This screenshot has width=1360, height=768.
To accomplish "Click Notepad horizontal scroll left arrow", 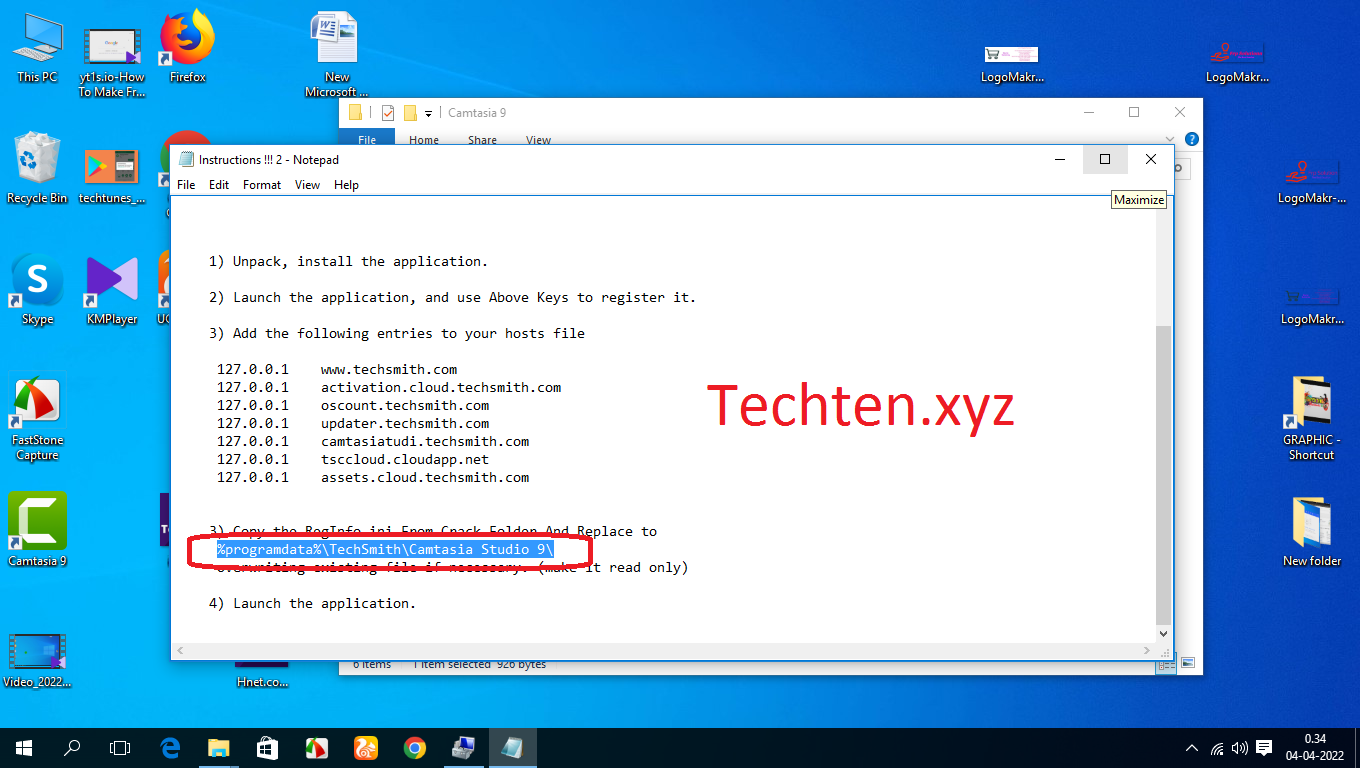I will tap(180, 650).
